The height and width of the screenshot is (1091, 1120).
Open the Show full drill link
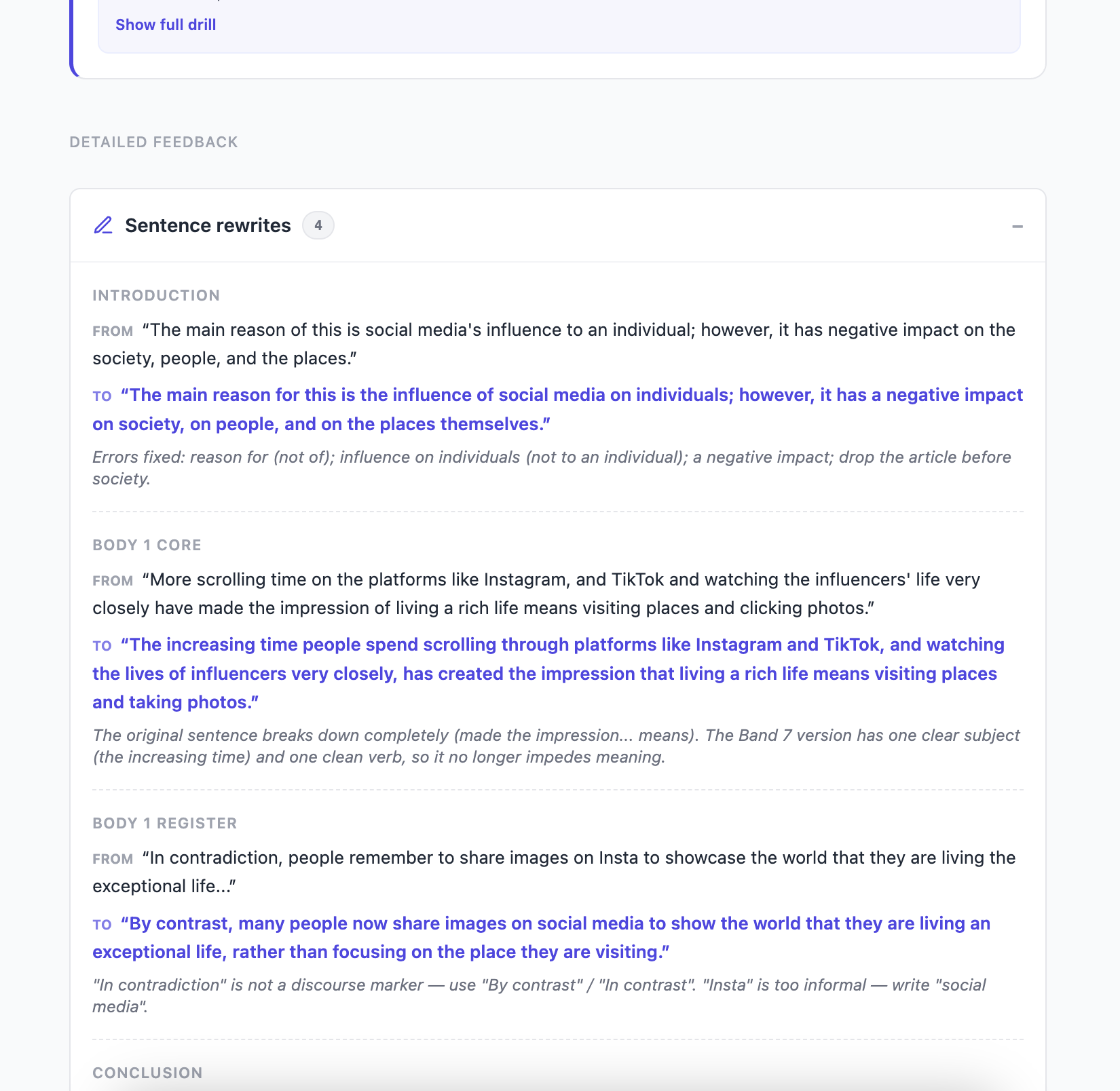[166, 24]
